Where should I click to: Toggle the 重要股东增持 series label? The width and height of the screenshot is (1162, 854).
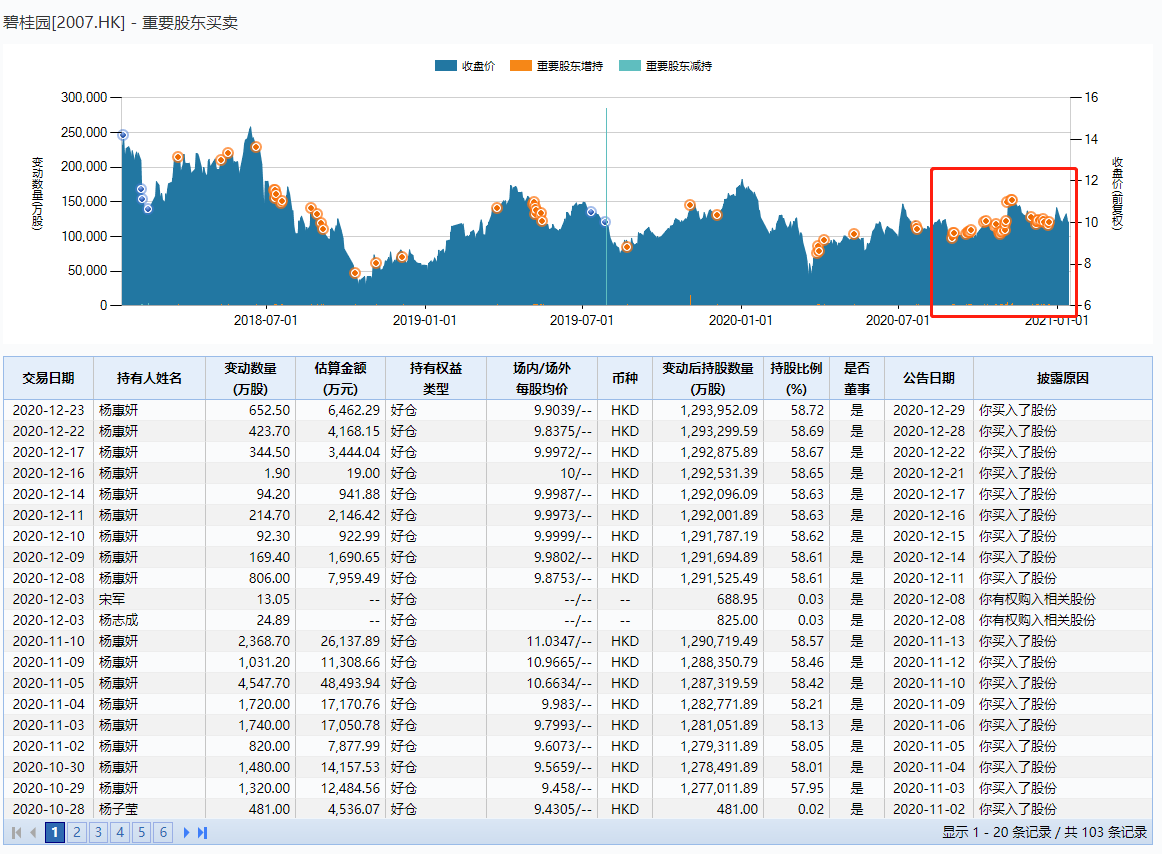[x=570, y=66]
